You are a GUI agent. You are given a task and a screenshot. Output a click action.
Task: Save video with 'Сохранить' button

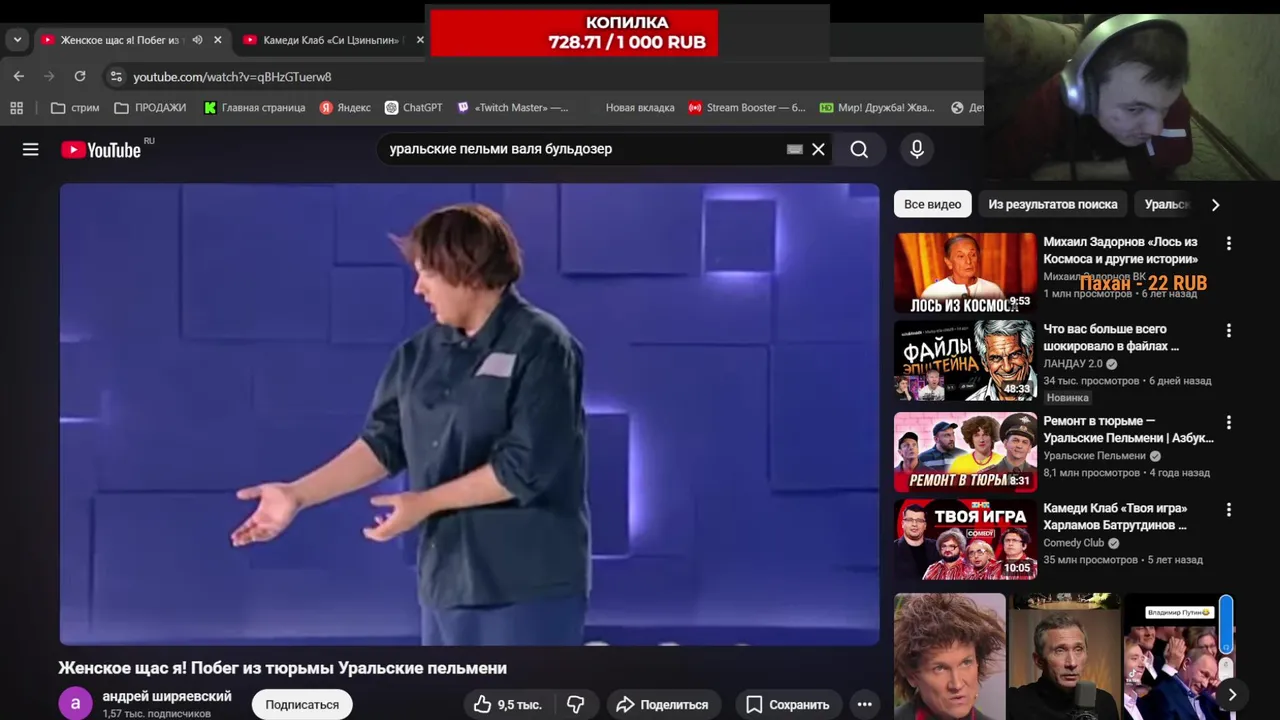(788, 704)
